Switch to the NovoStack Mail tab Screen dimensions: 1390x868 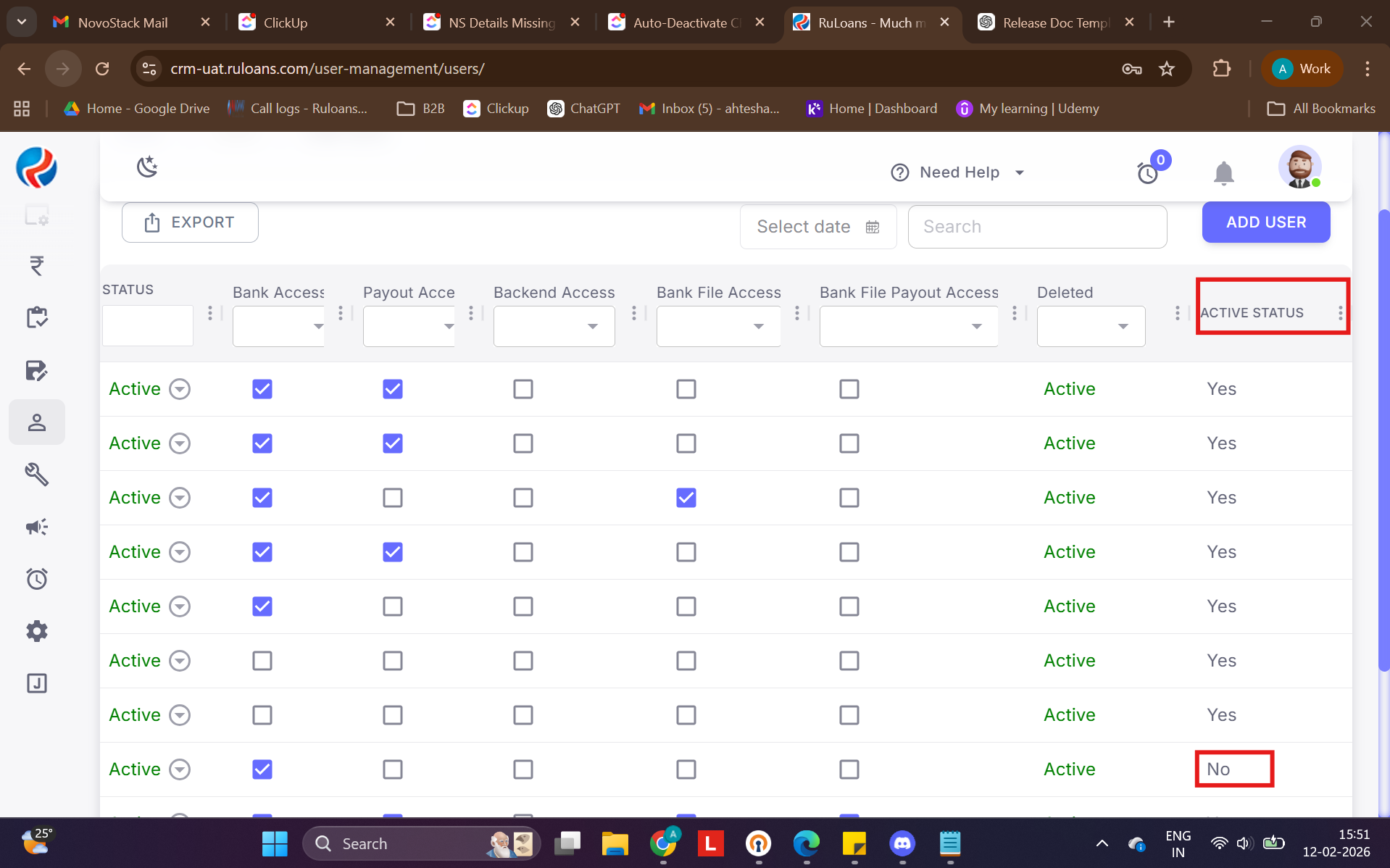(122, 22)
